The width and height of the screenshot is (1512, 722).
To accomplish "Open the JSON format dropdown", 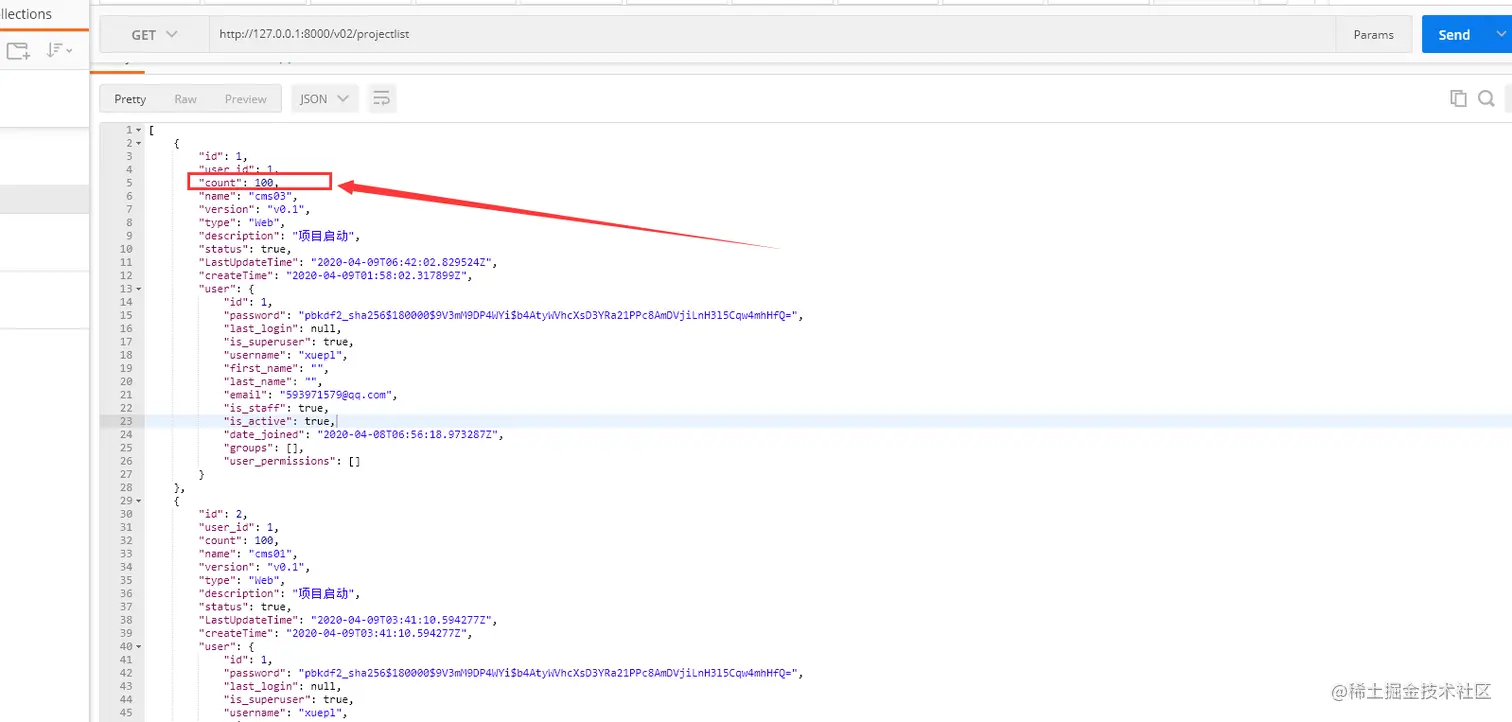I will pos(324,99).
